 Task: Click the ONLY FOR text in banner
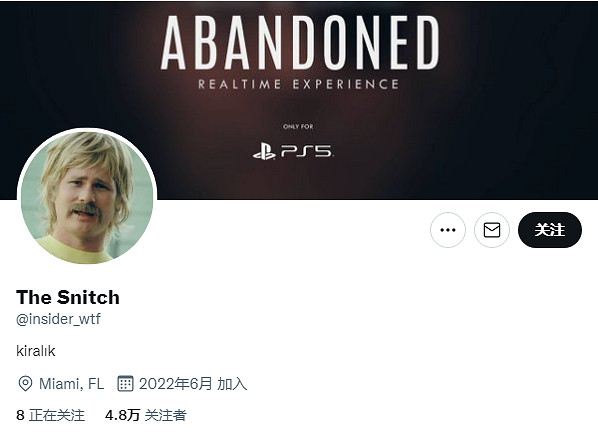coord(298,127)
